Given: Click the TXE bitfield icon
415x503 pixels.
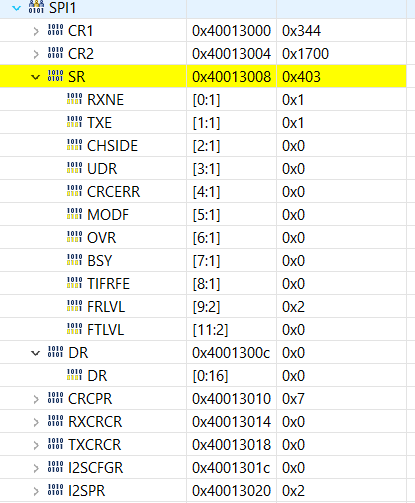Looking at the screenshot, I should click(x=74, y=122).
